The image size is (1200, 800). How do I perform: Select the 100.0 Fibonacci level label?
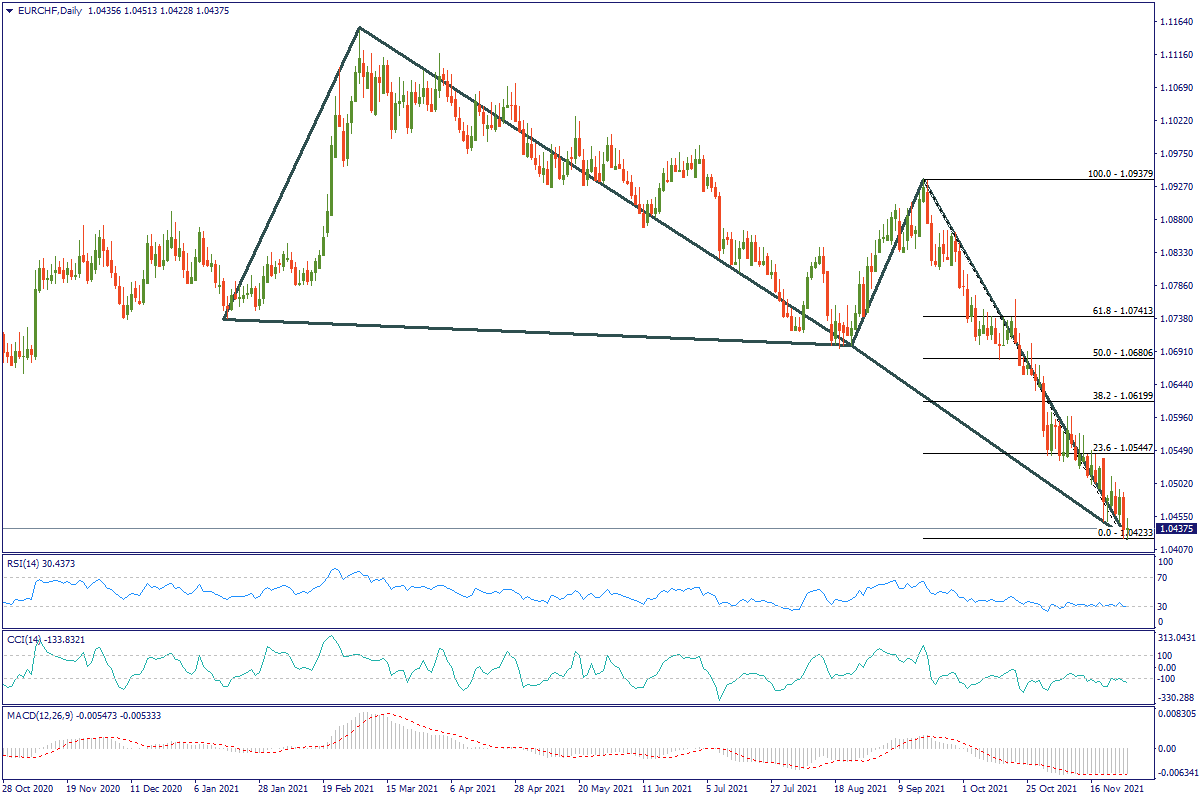1120,174
